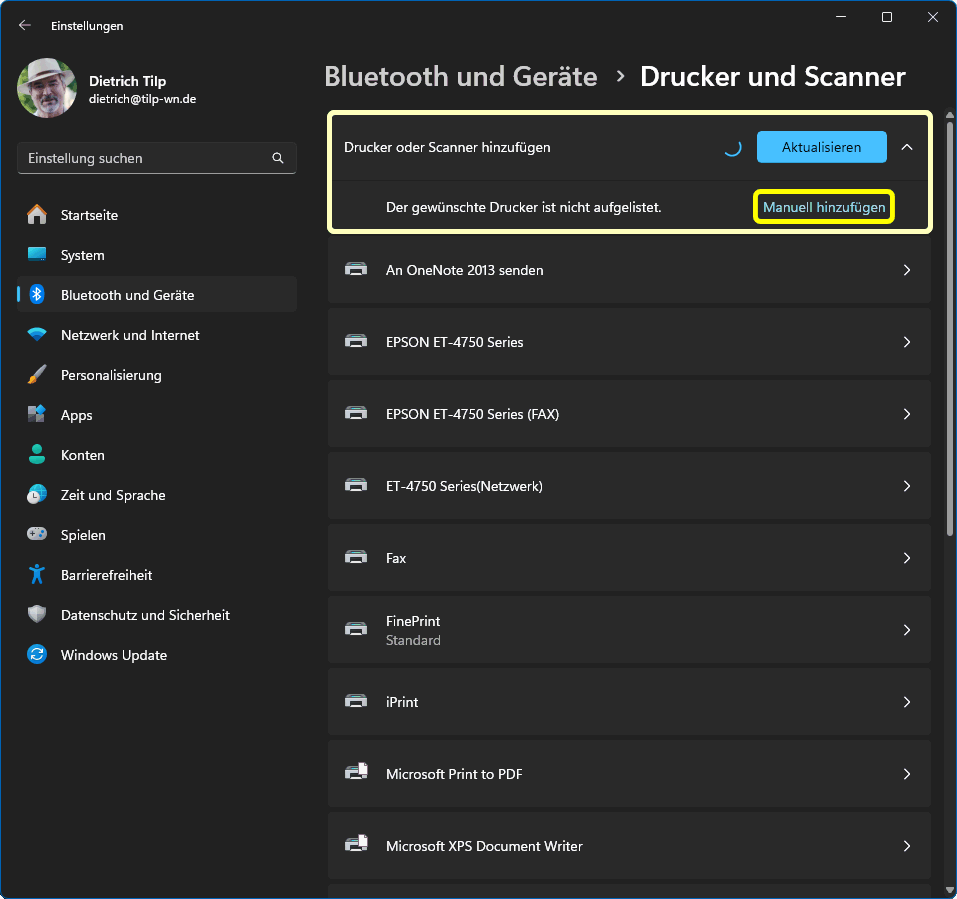Viewport: 957px width, 899px height.
Task: Click the Manuell hinzufügen link
Action: [823, 207]
